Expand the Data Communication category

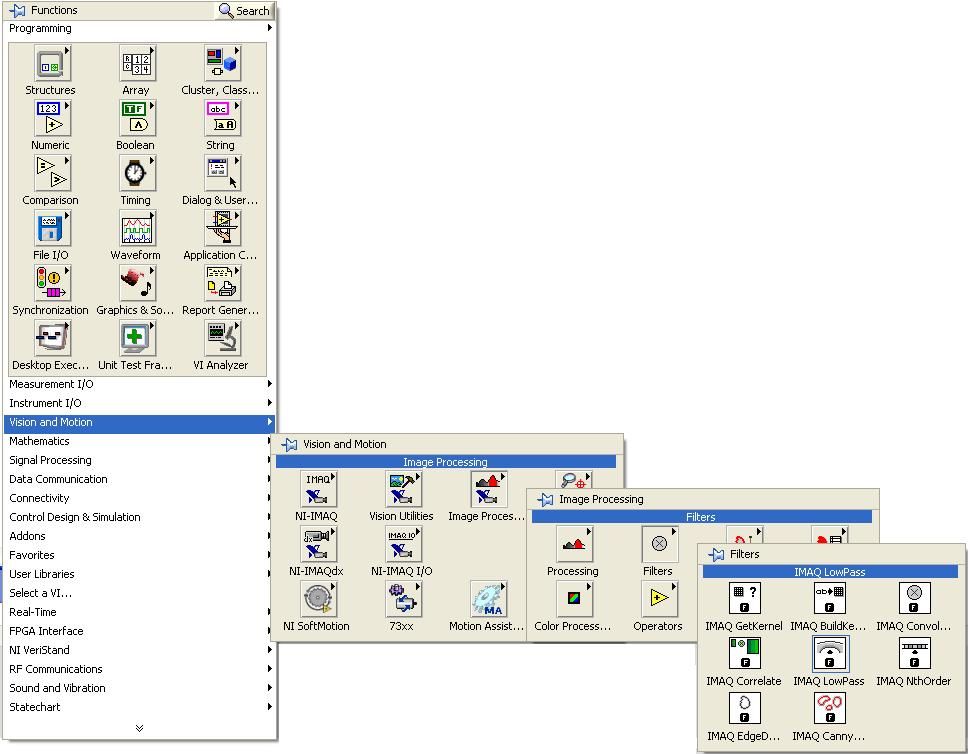139,479
